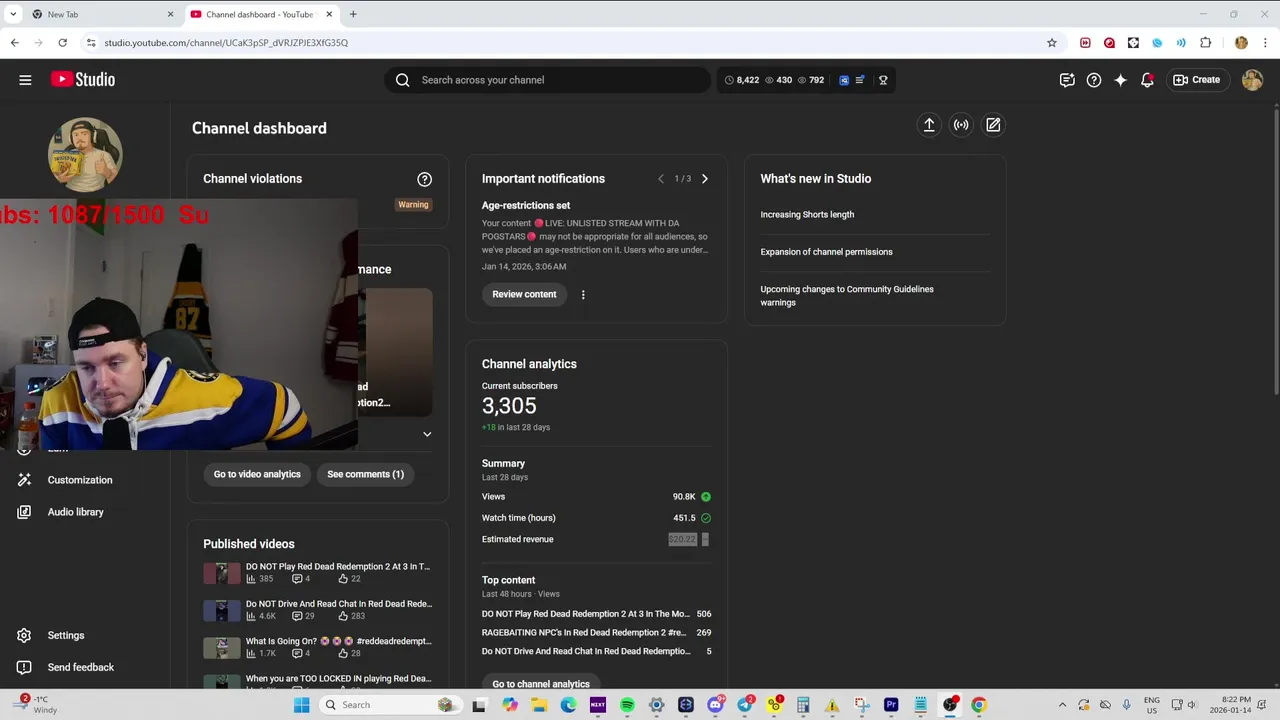
Task: Click thumbnail of 'What Is Going On?' video
Action: pos(222,647)
